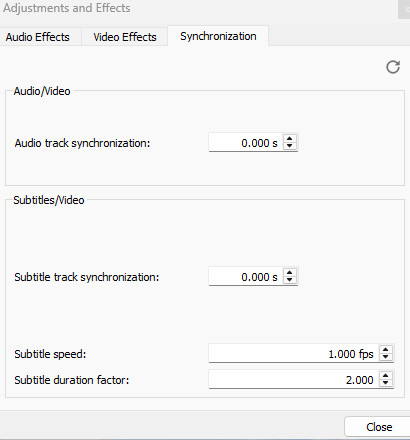Click the Adjustments and Effects title bar
The image size is (410, 440).
tap(199, 8)
